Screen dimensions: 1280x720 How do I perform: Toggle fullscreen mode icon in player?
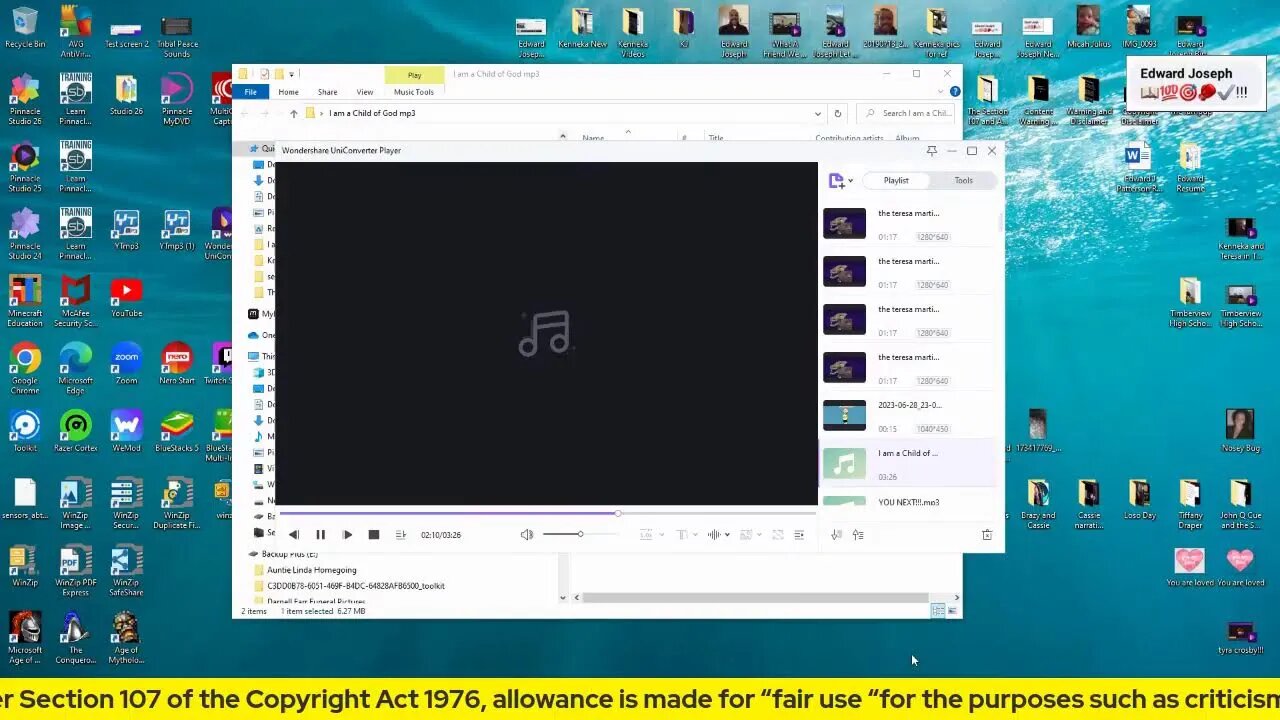pyautogui.click(x=778, y=535)
